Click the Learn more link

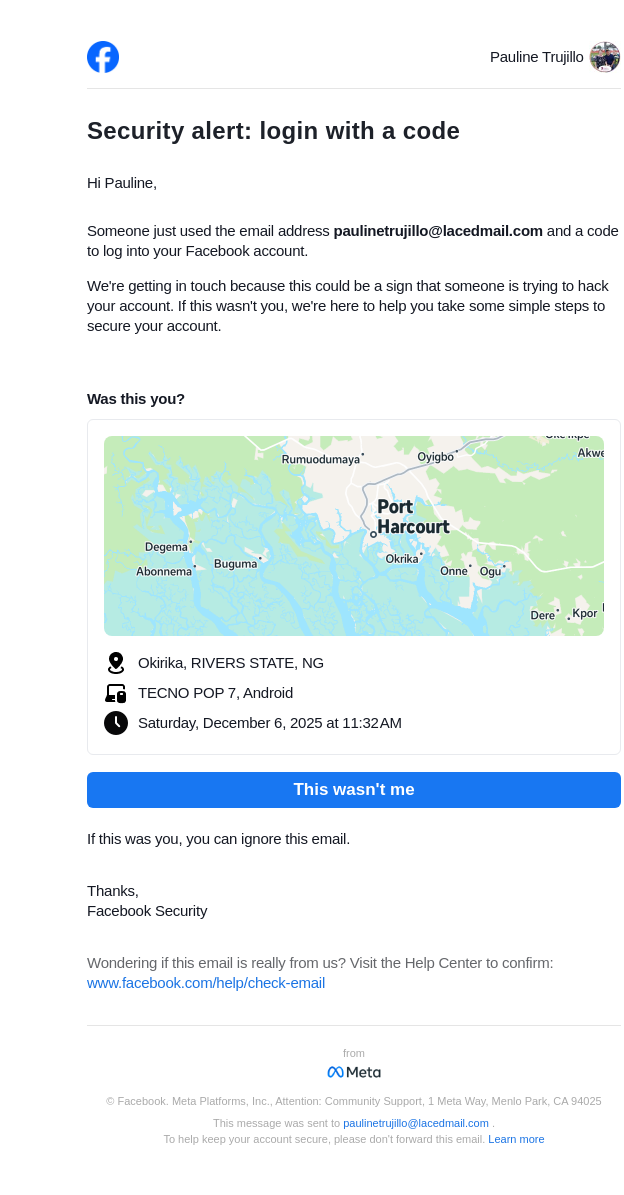click(x=516, y=1139)
